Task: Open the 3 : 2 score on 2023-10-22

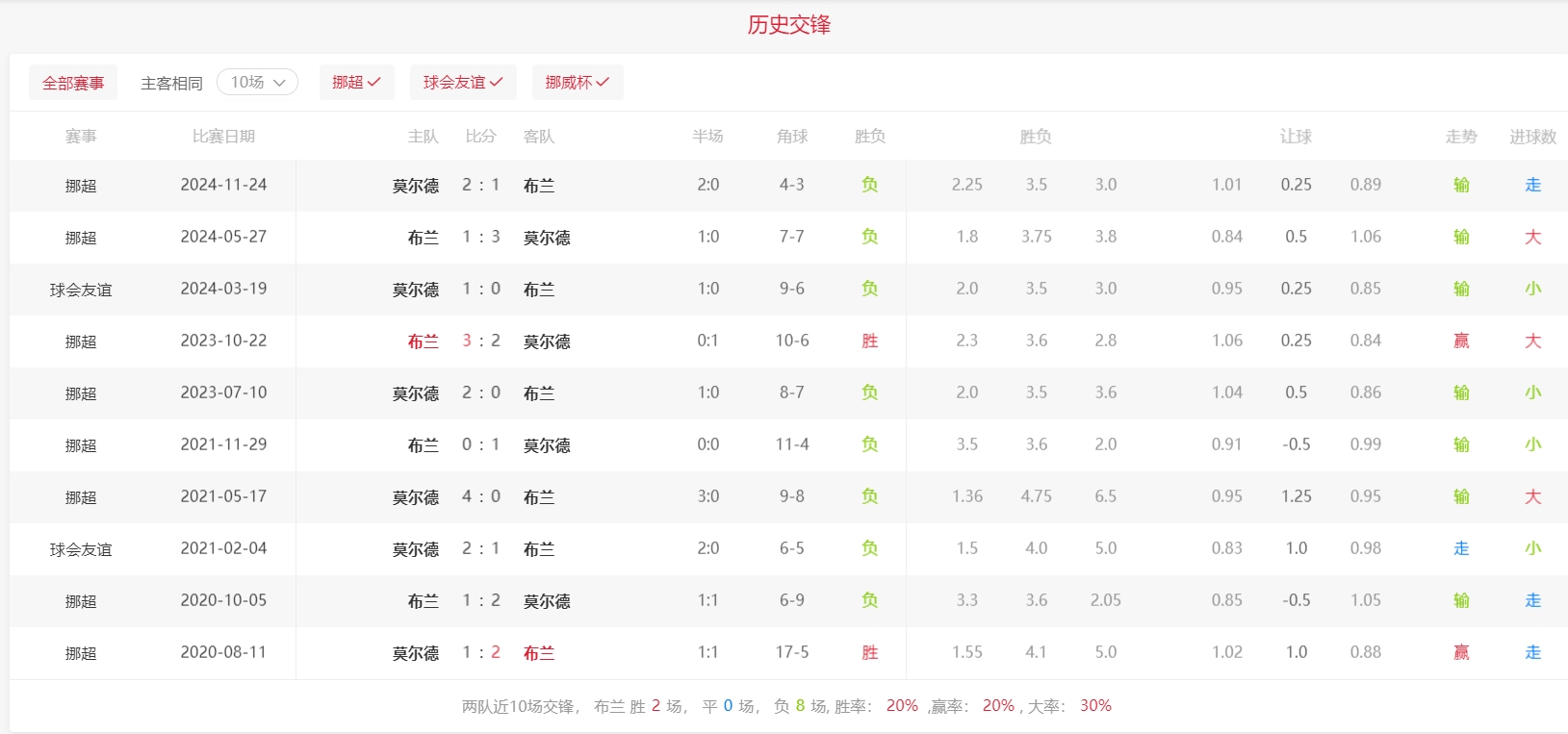Action: [x=481, y=341]
